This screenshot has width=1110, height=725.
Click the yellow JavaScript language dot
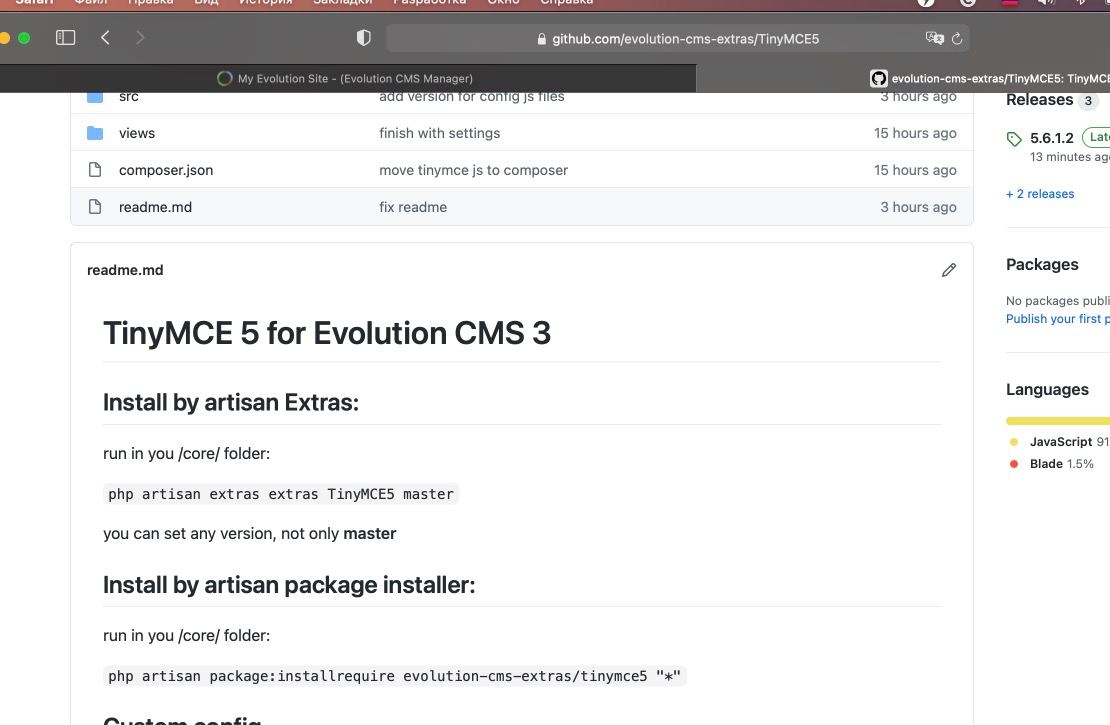pos(1014,442)
